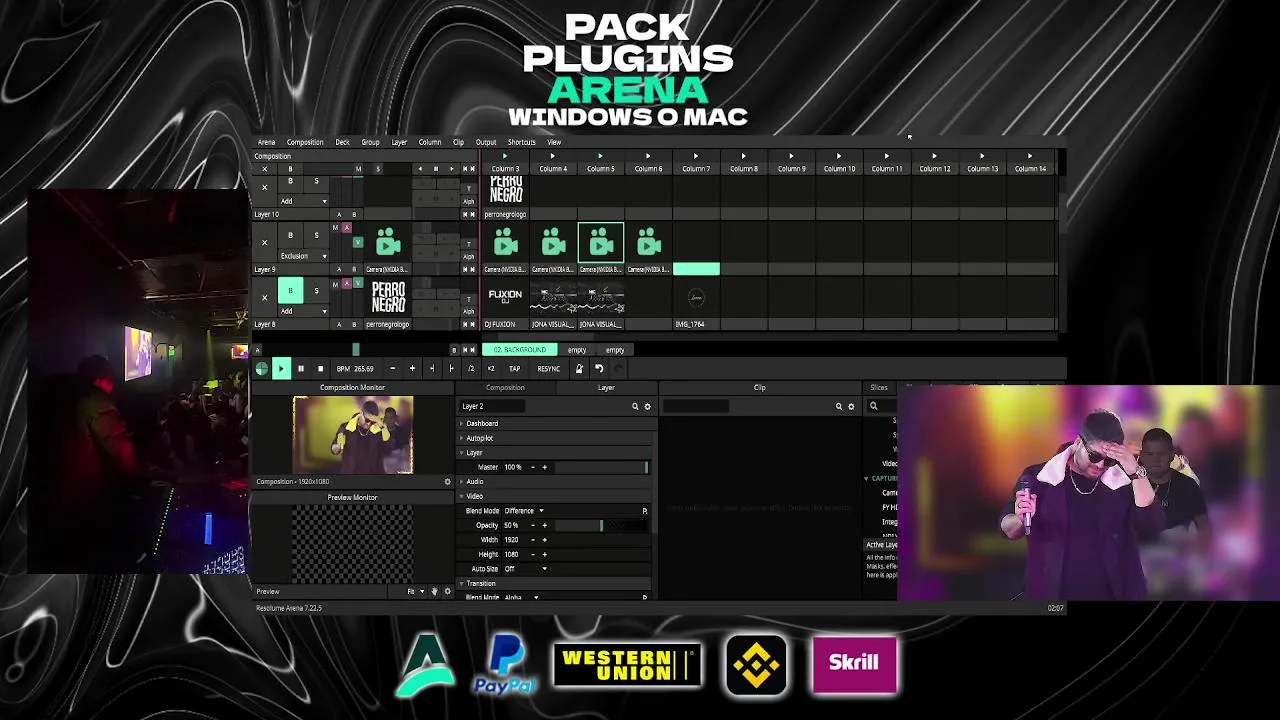Toggle Solo S on Layer 9
This screenshot has height=720, width=1280.
316,236
